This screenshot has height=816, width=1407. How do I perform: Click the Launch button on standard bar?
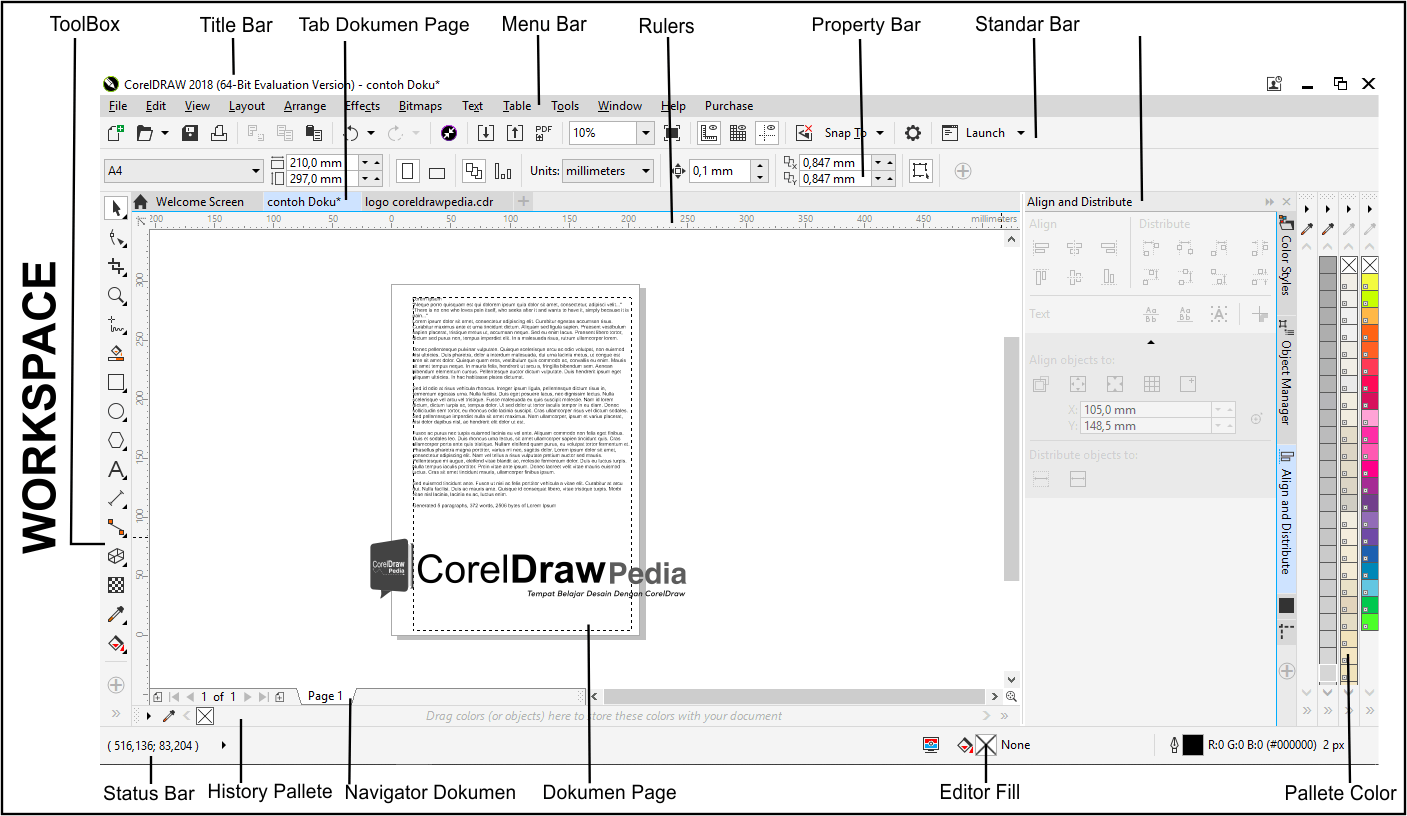click(x=983, y=132)
